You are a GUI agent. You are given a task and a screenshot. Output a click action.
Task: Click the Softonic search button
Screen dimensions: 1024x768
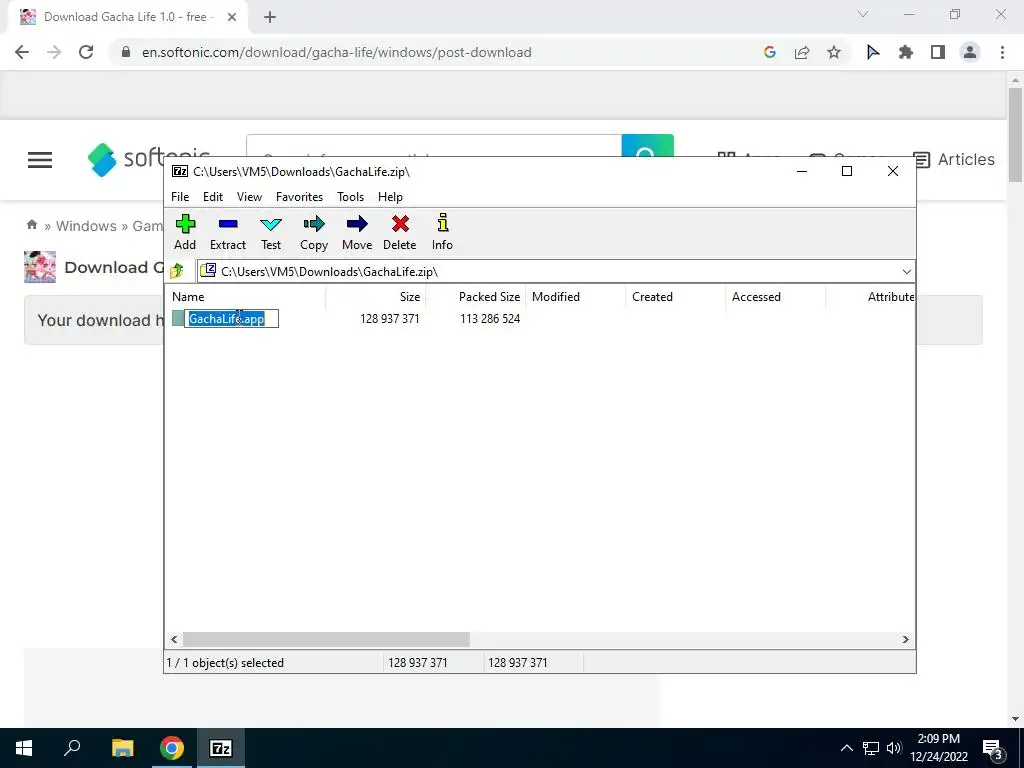click(x=647, y=146)
